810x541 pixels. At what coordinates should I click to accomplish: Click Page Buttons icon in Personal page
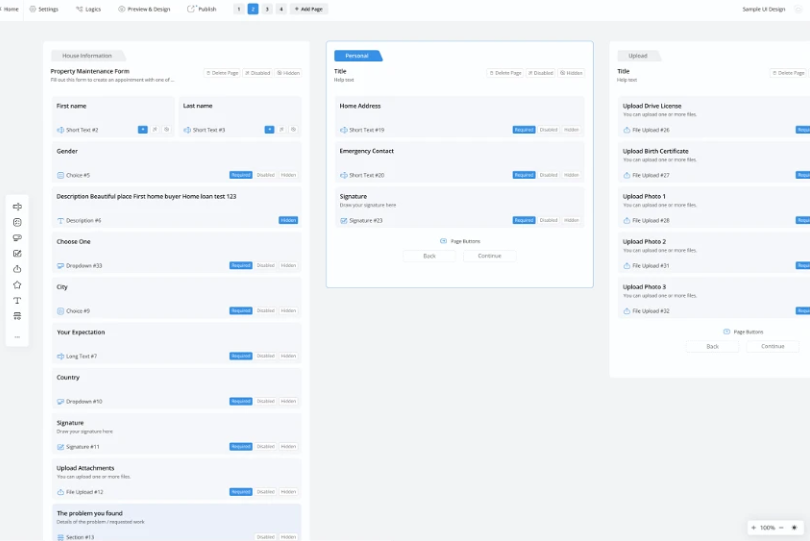443,241
